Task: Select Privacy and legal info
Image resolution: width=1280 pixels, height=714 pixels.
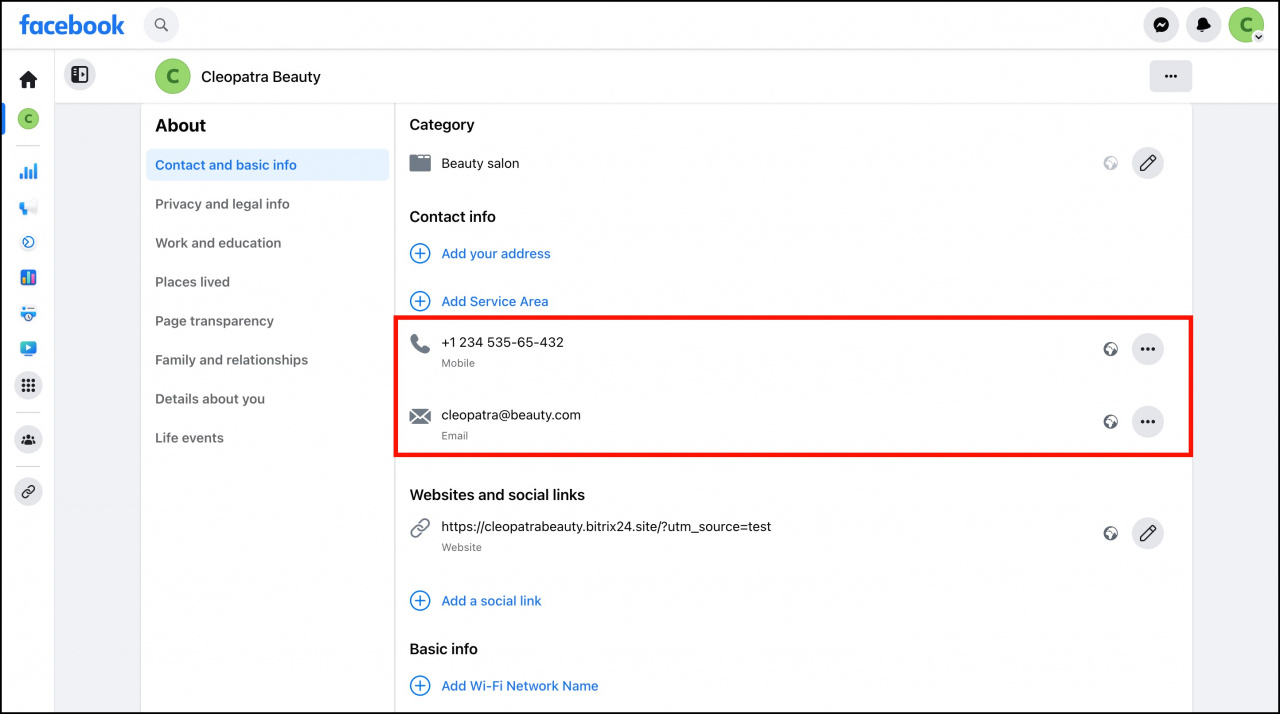Action: click(222, 204)
